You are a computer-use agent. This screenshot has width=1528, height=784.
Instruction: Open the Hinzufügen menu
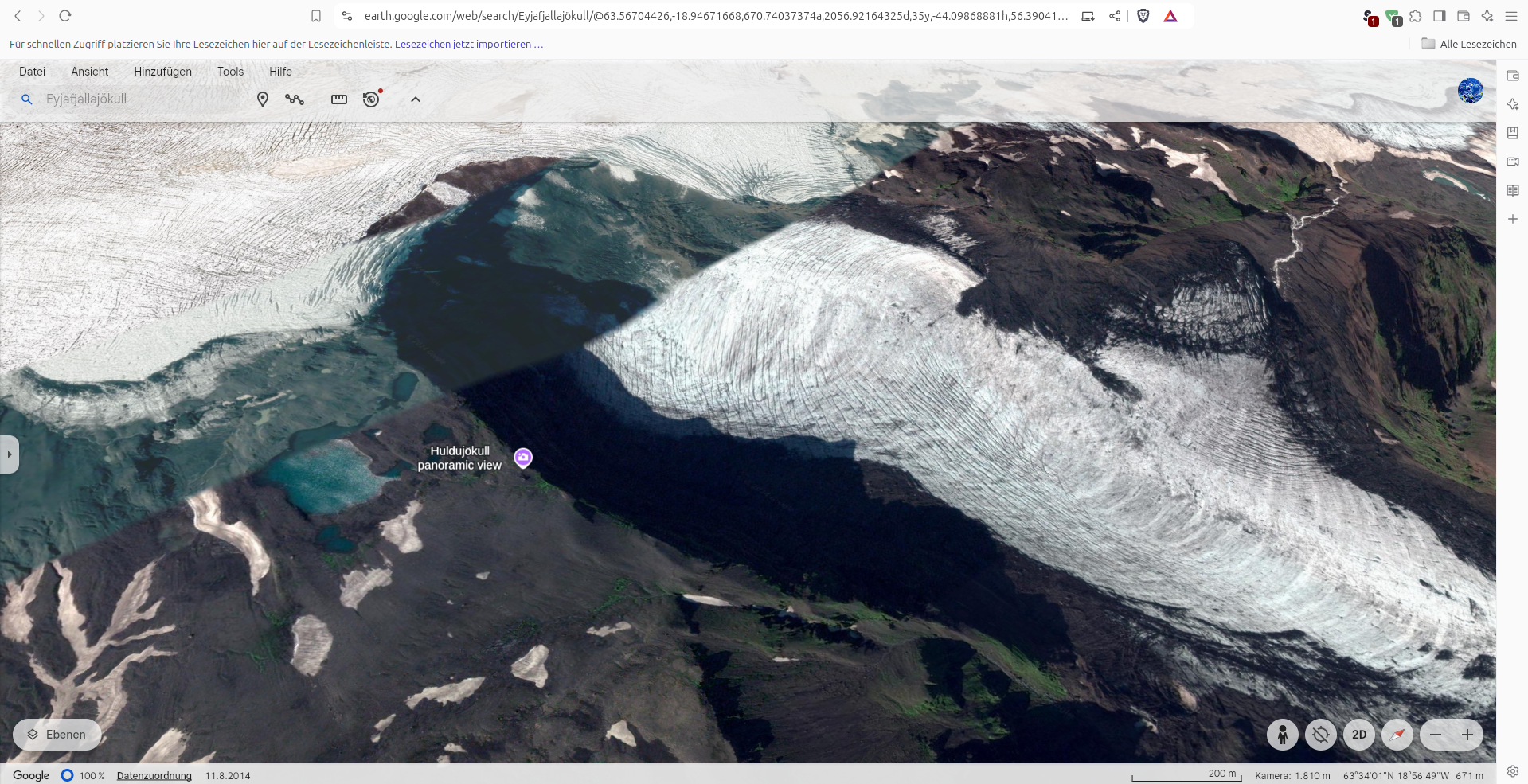pyautogui.click(x=162, y=72)
